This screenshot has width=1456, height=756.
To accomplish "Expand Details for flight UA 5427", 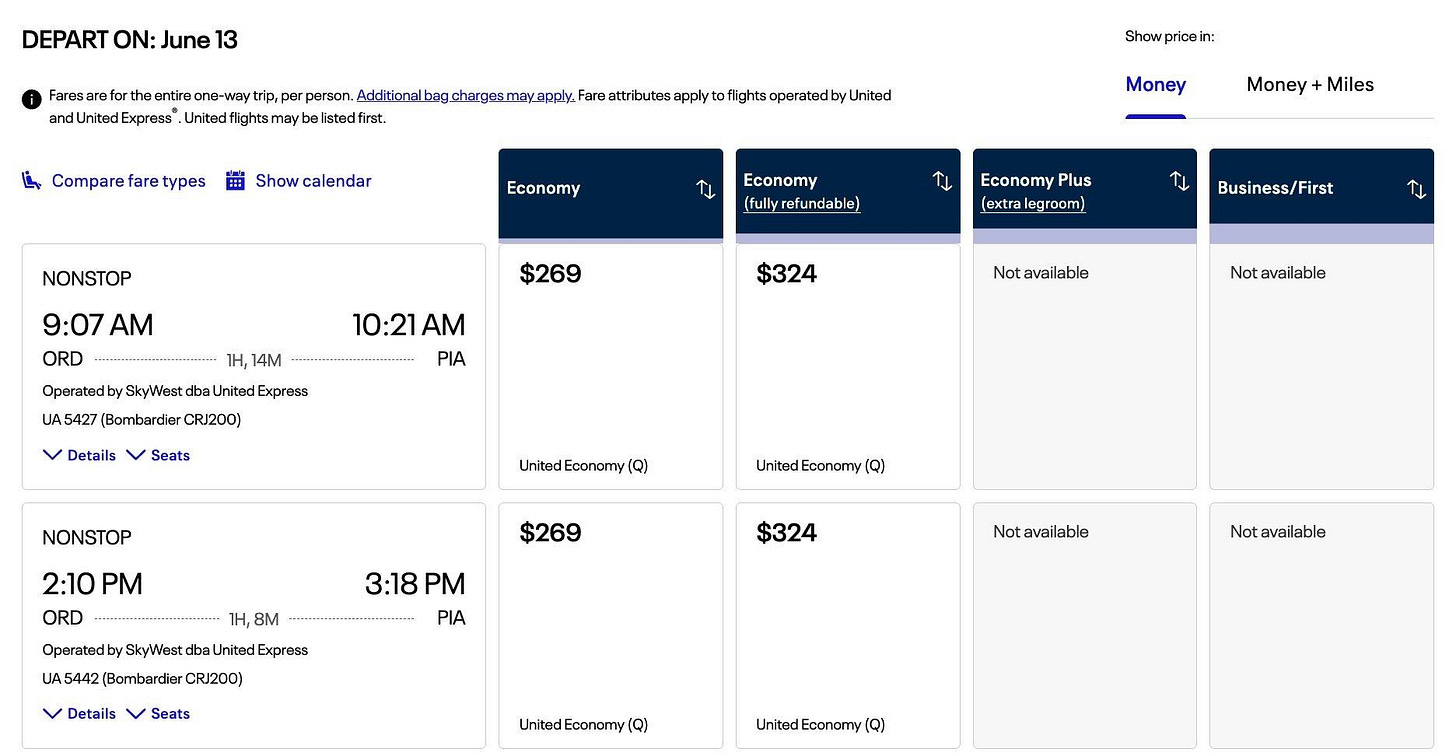I will pyautogui.click(x=80, y=455).
